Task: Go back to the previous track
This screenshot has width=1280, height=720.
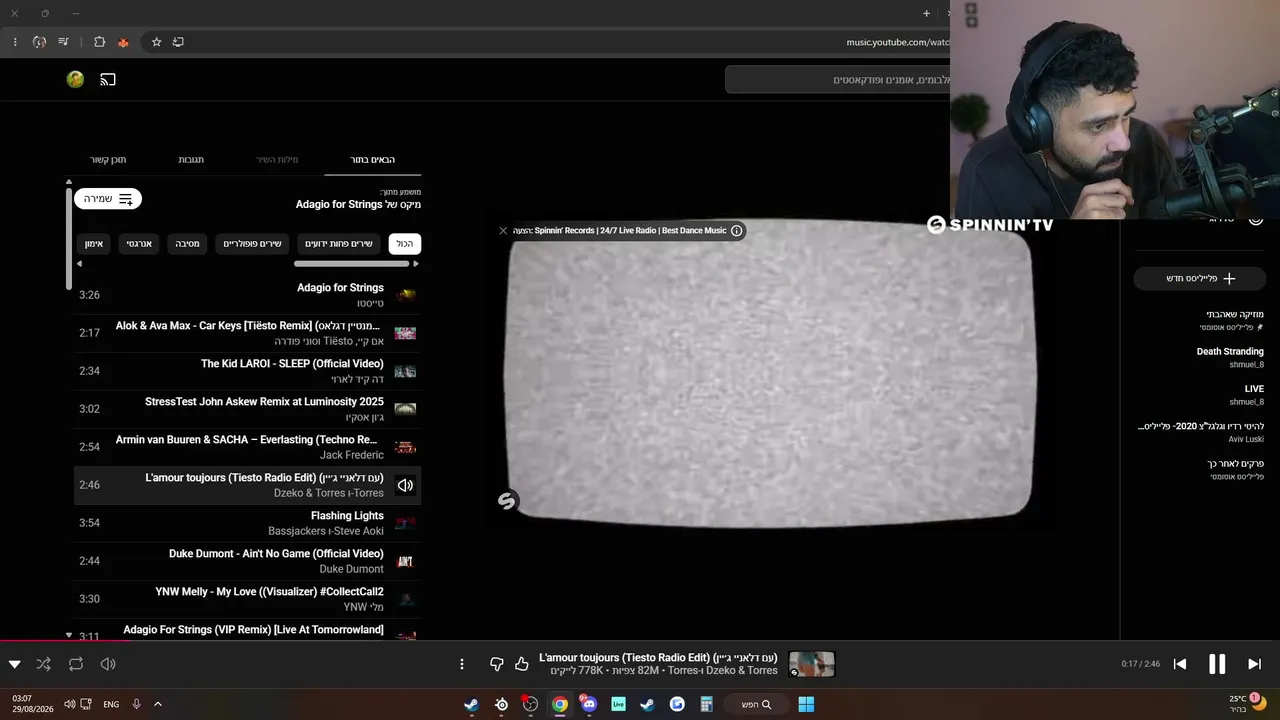Action: click(1180, 664)
